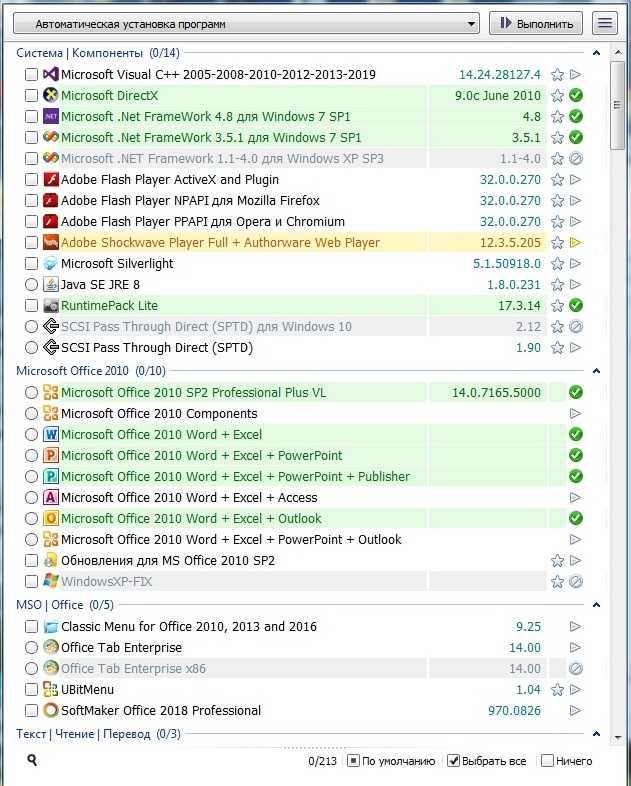
Task: Click the Java SE JRE 8 icon
Action: pos(51,285)
